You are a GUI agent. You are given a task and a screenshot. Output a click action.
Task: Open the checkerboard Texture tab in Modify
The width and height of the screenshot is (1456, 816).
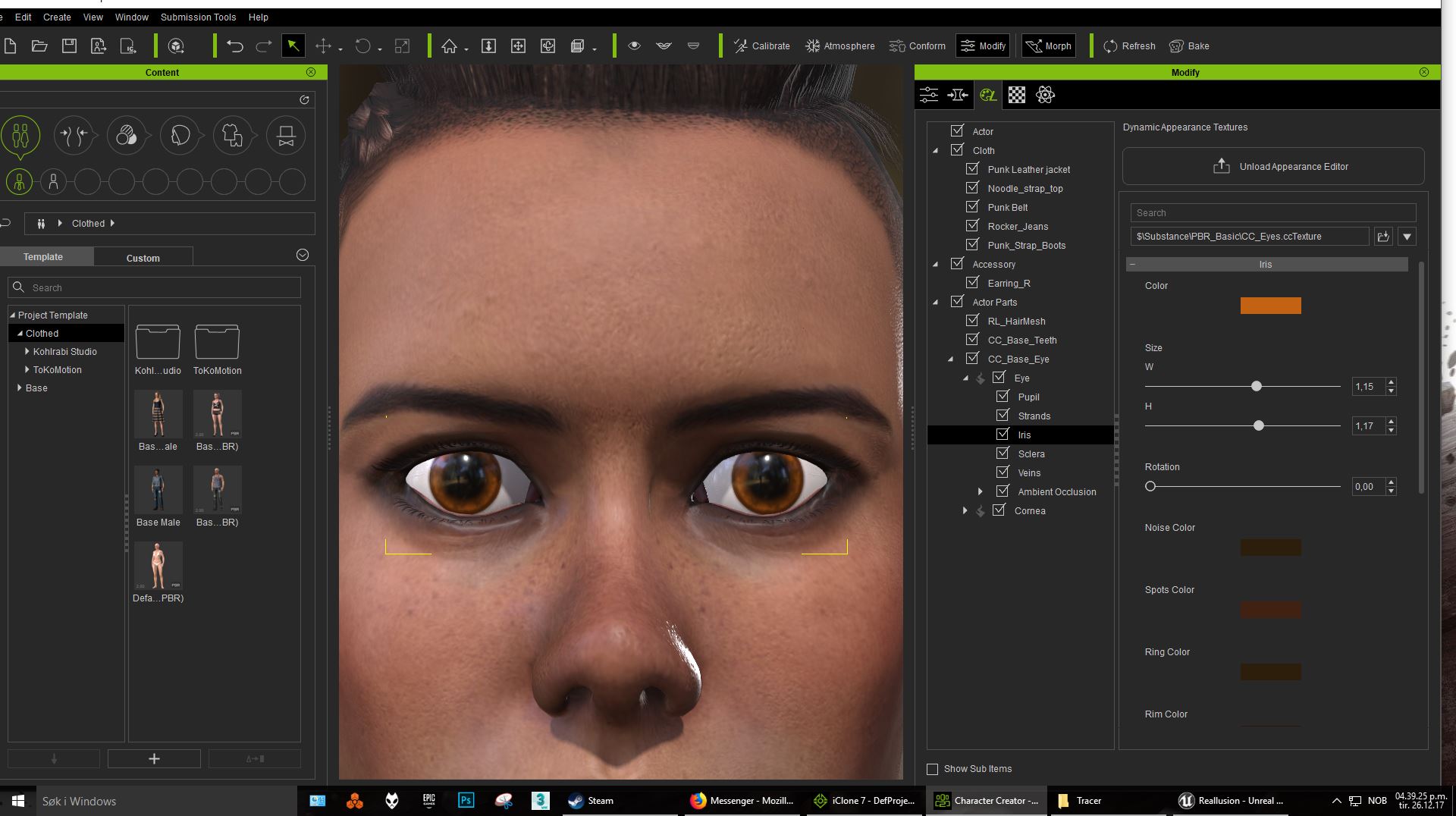click(1017, 95)
